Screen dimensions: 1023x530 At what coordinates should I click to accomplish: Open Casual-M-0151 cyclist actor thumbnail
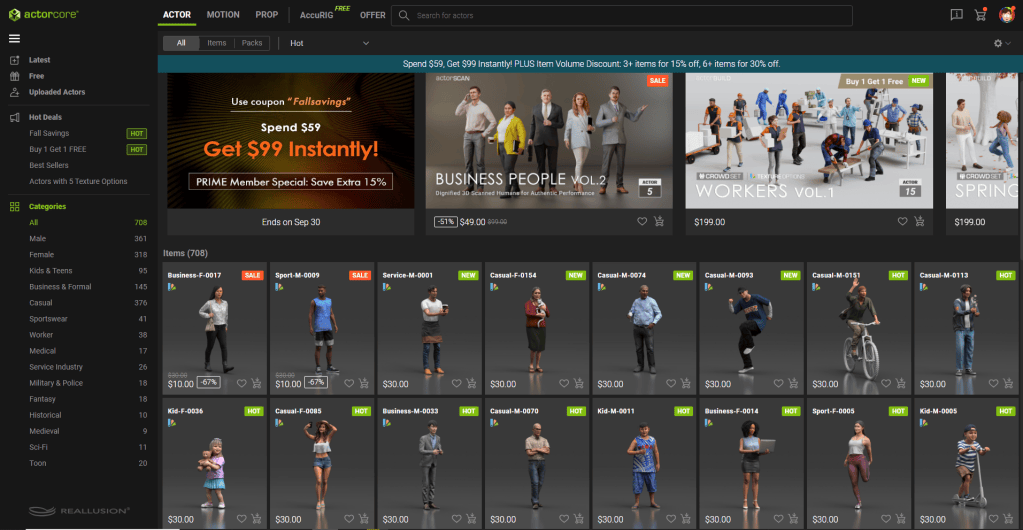pyautogui.click(x=859, y=330)
